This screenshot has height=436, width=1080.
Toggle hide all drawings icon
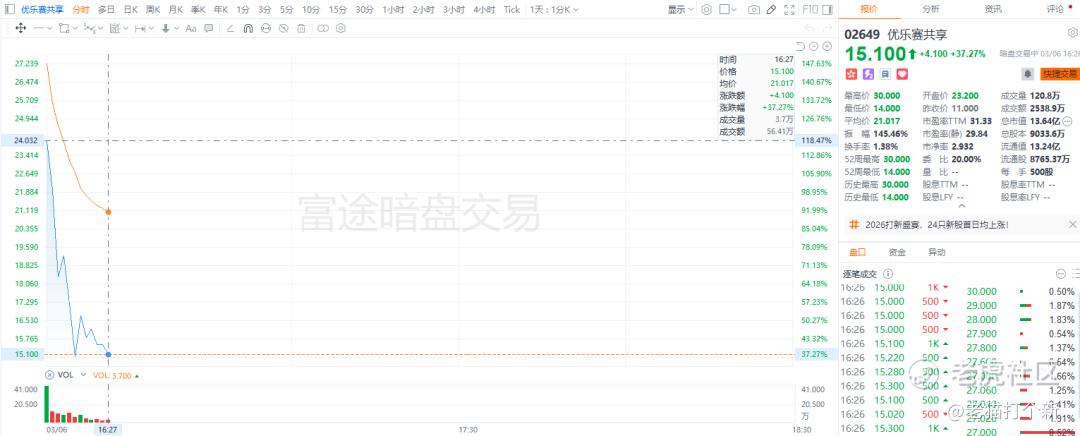pos(284,28)
